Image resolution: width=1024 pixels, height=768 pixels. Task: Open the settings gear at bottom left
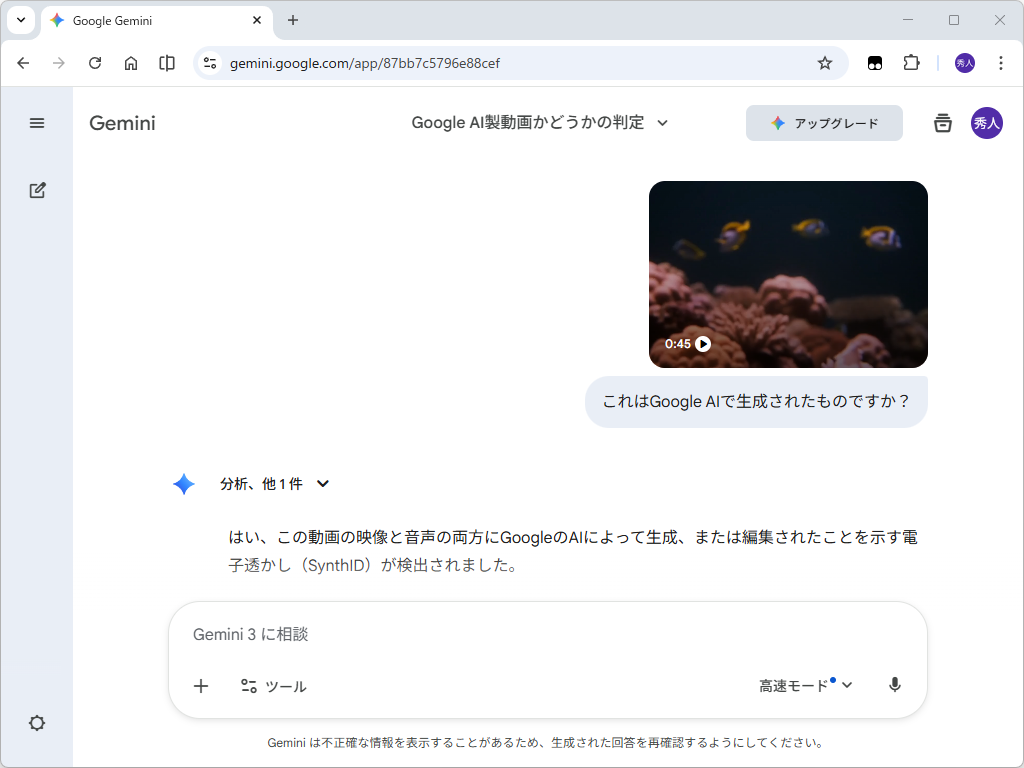pos(37,723)
